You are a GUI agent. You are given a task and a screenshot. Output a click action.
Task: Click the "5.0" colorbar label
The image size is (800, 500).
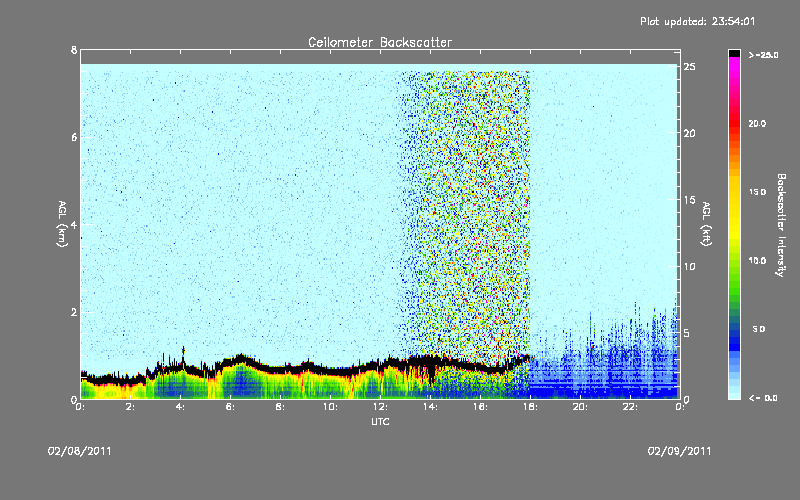(x=759, y=329)
